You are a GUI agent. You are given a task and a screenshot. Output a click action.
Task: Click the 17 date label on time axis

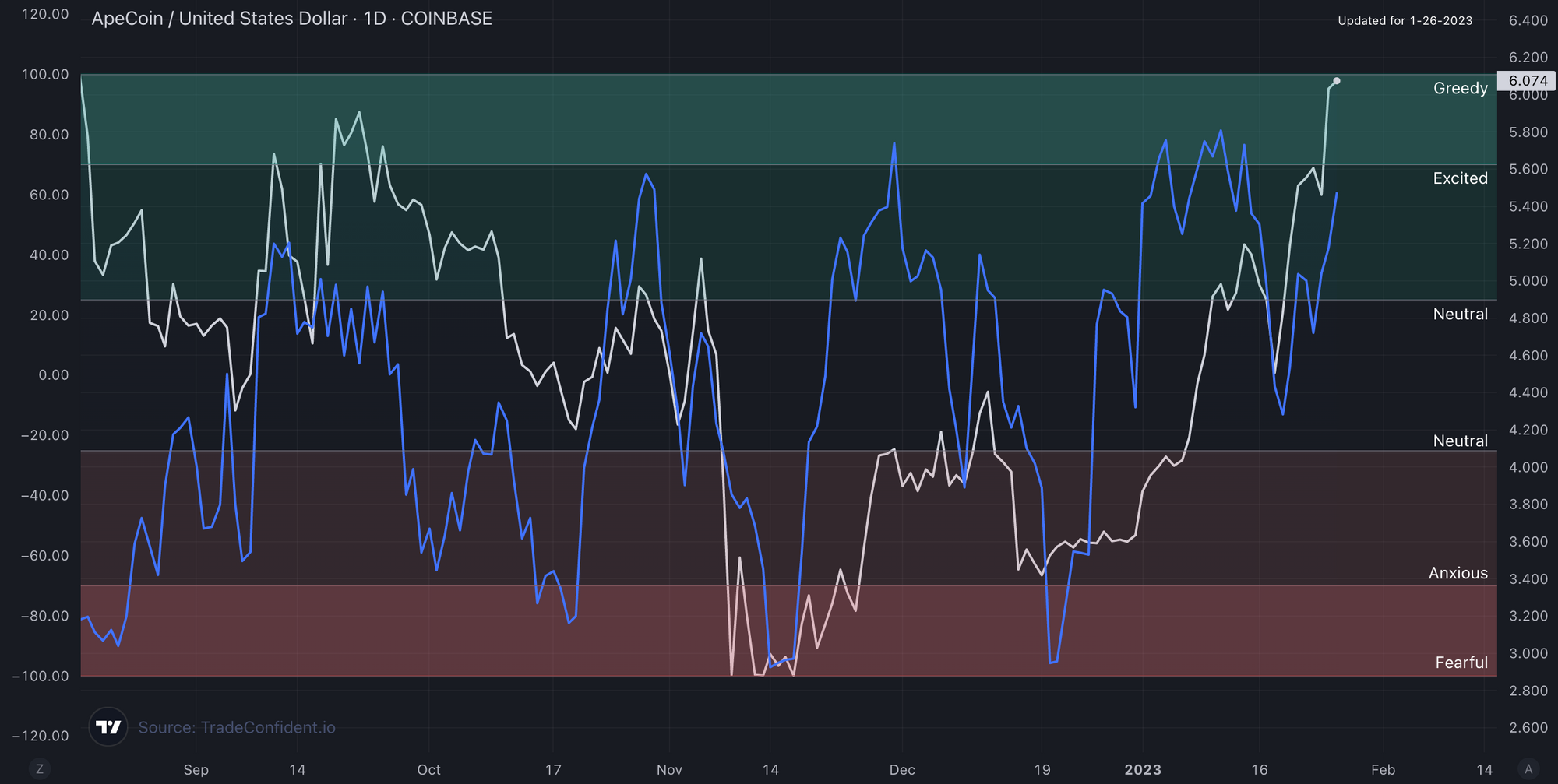(553, 770)
